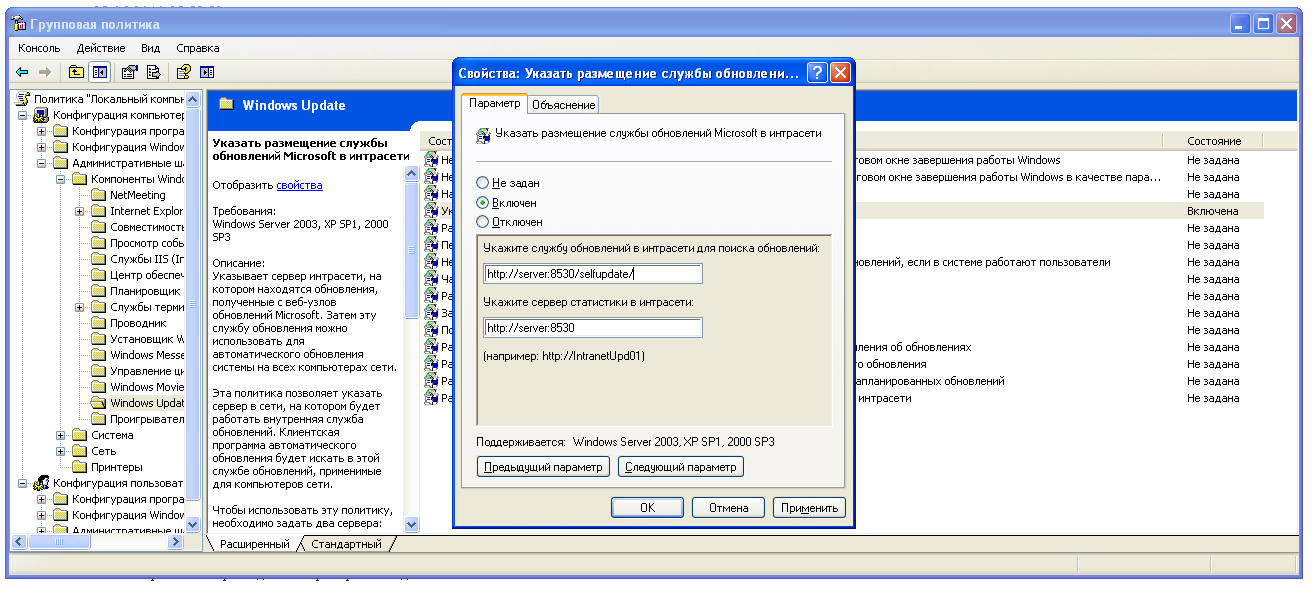
Task: Expand the 'Система' folder node
Action: (x=60, y=435)
